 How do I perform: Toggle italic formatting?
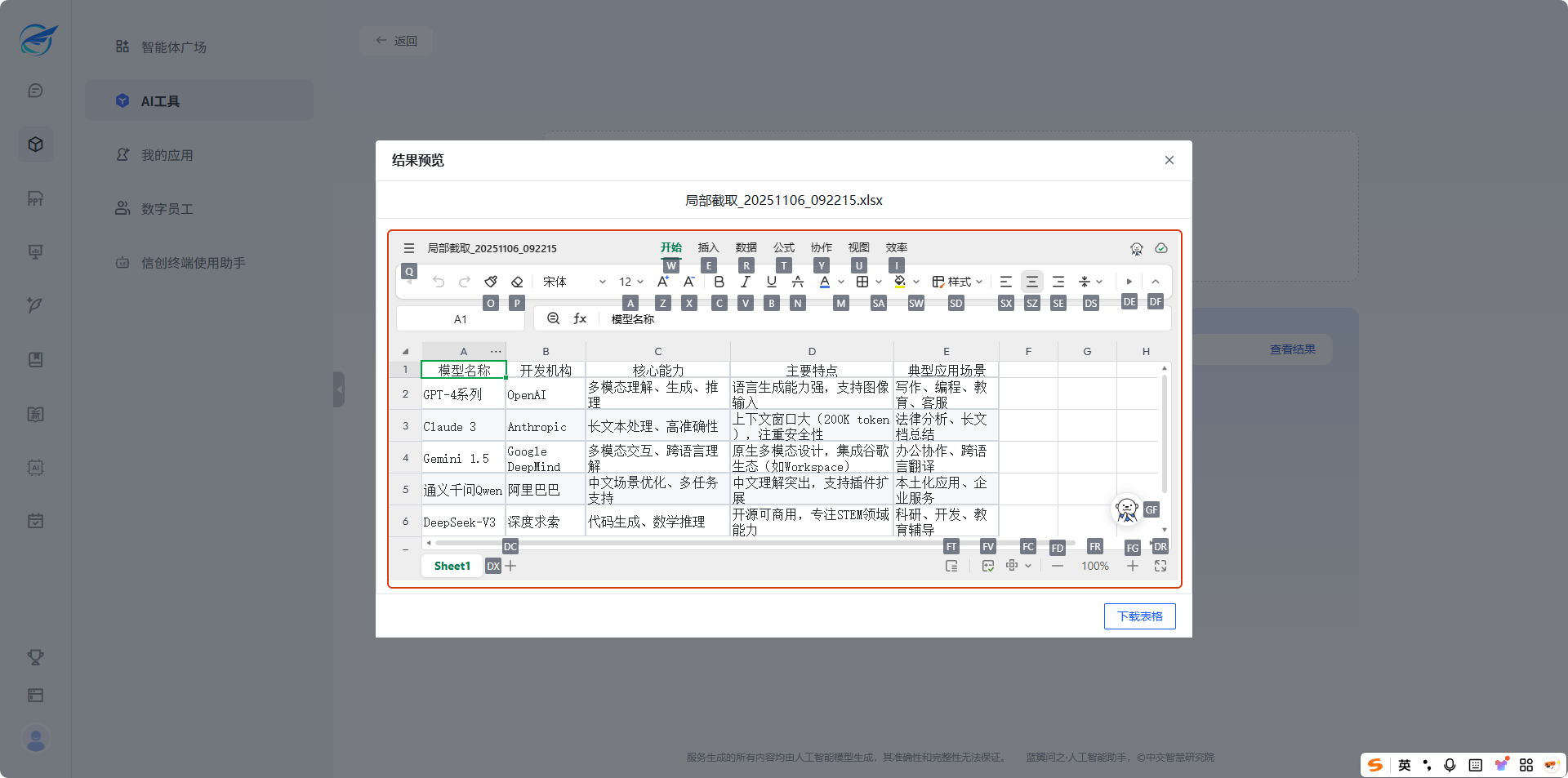[745, 282]
